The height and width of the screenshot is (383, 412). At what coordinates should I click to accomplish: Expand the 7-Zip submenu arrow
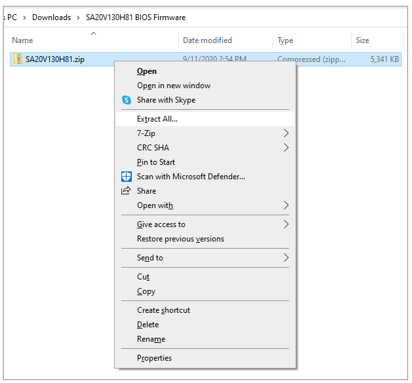coord(286,133)
